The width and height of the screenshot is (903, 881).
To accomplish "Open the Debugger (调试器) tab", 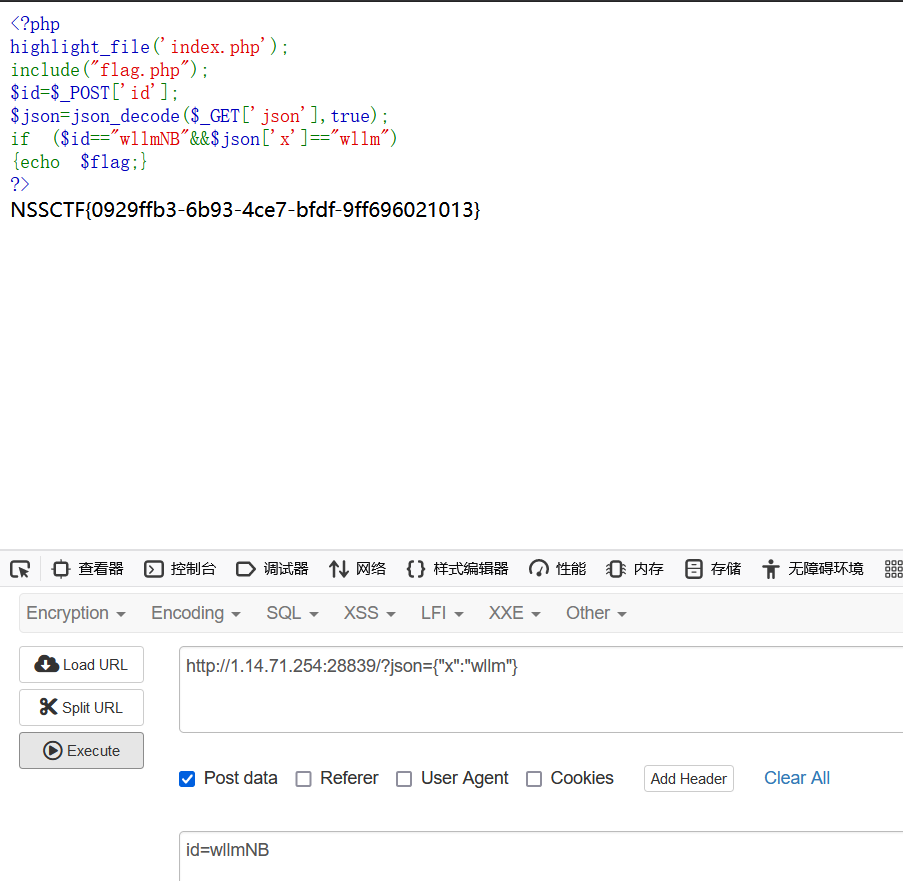I will tap(272, 569).
